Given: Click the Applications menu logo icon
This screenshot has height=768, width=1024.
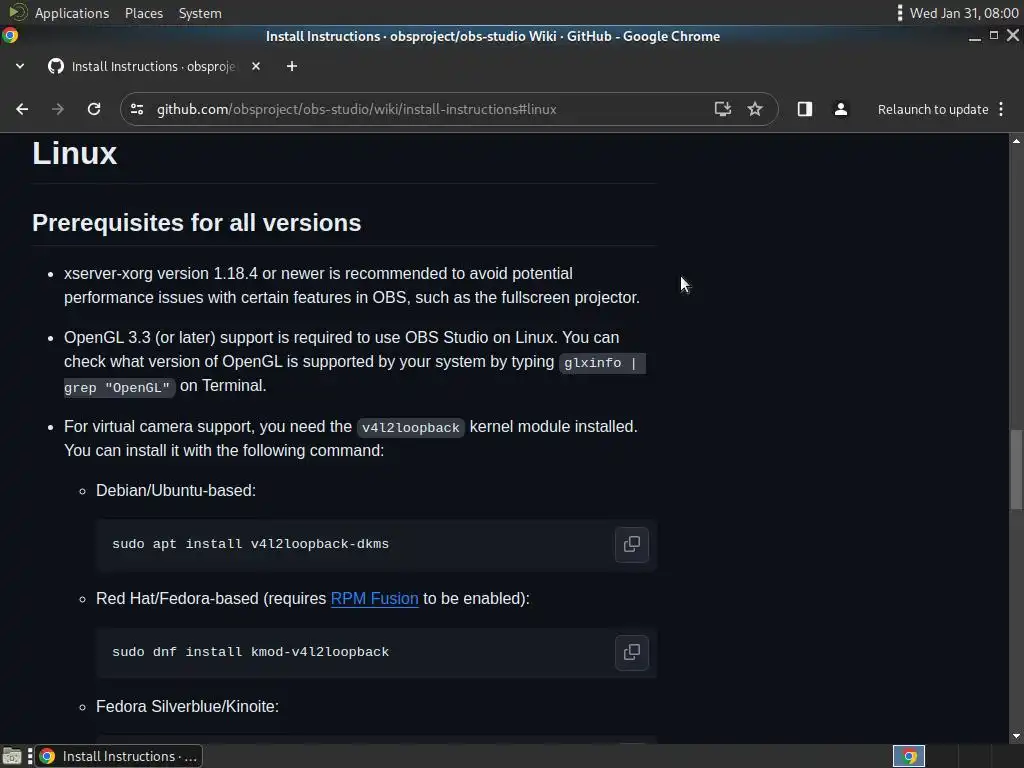Looking at the screenshot, I should tap(18, 12).
